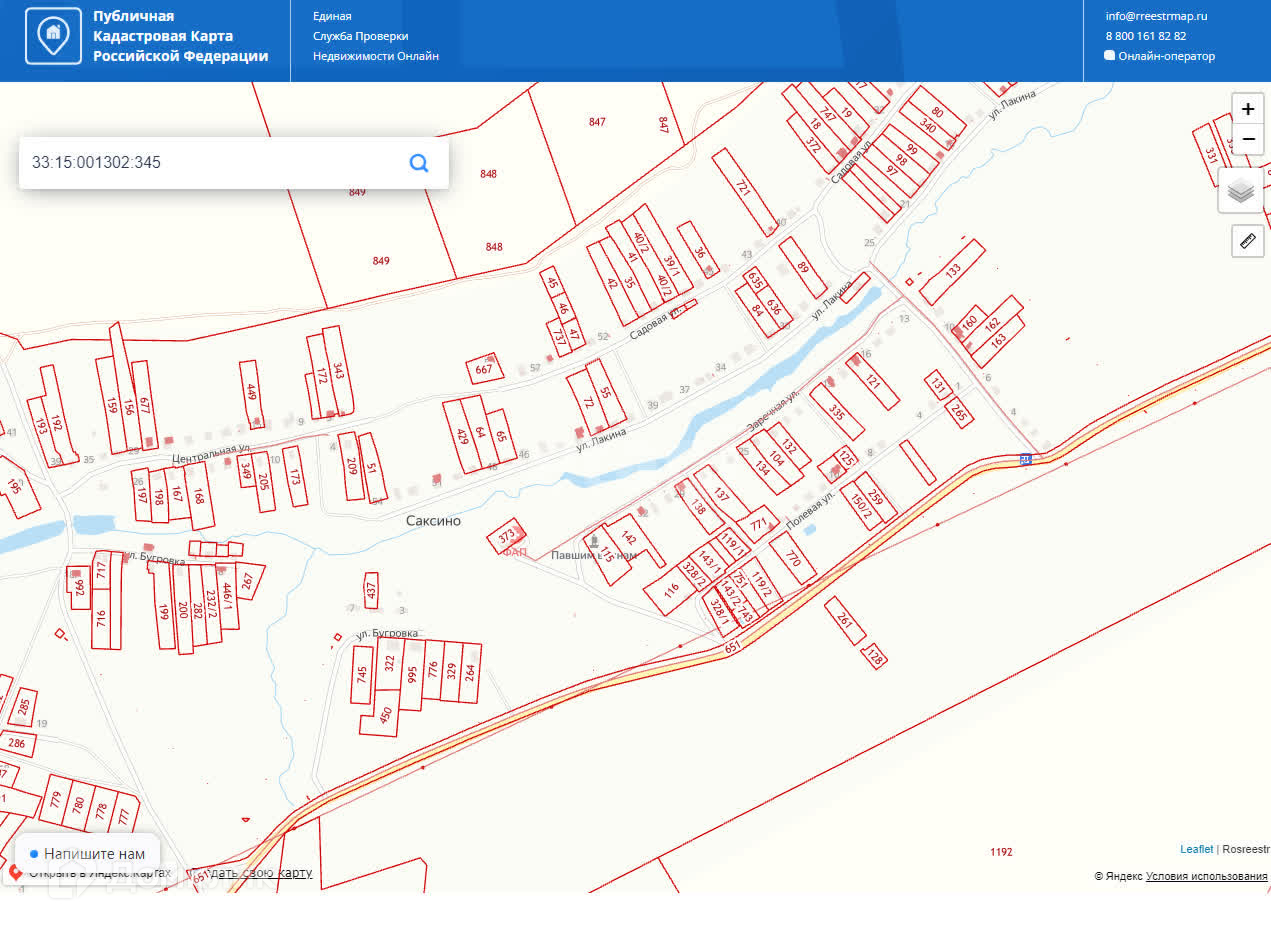1271x933 pixels.
Task: Open the Leaflet attribution link
Action: [x=1196, y=849]
